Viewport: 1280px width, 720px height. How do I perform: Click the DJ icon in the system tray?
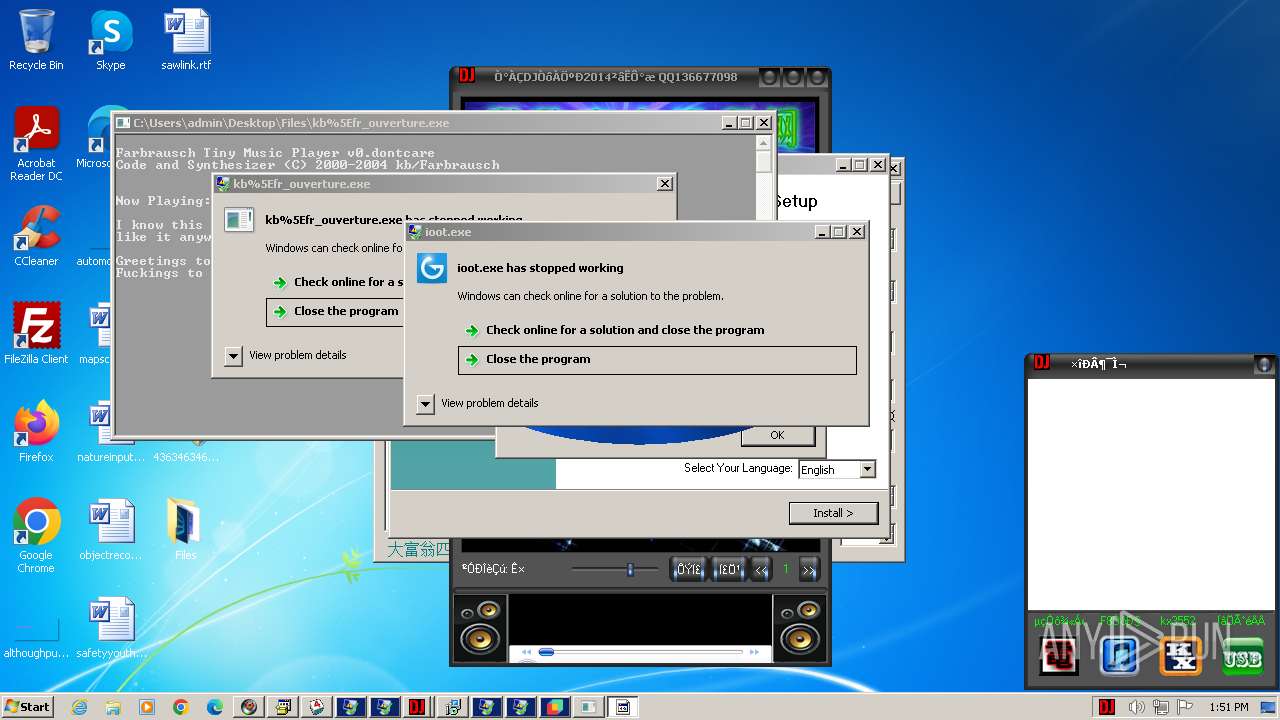tap(1107, 707)
